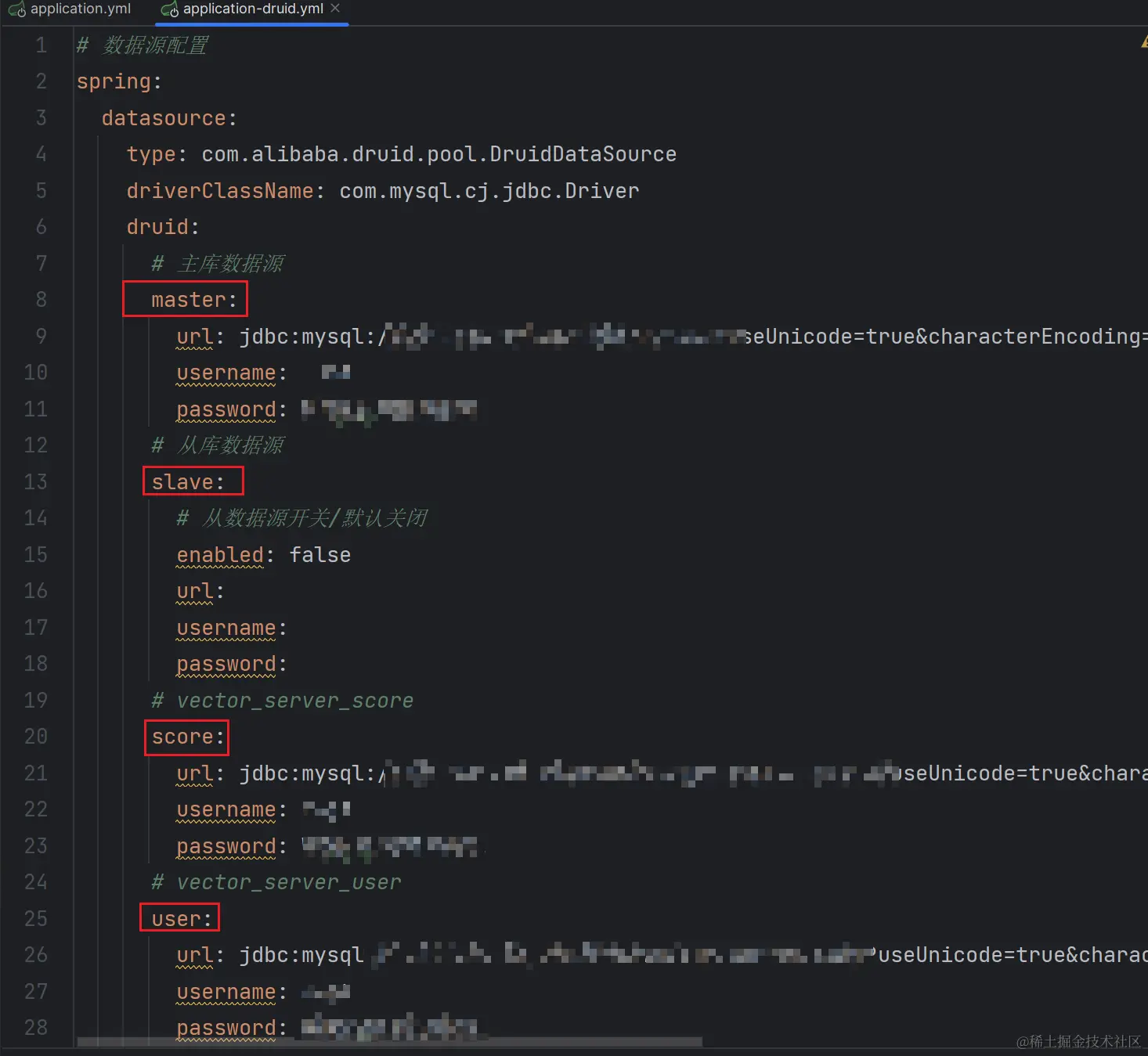Click the 'username' key on line 27
1148x1056 pixels.
pos(226,992)
